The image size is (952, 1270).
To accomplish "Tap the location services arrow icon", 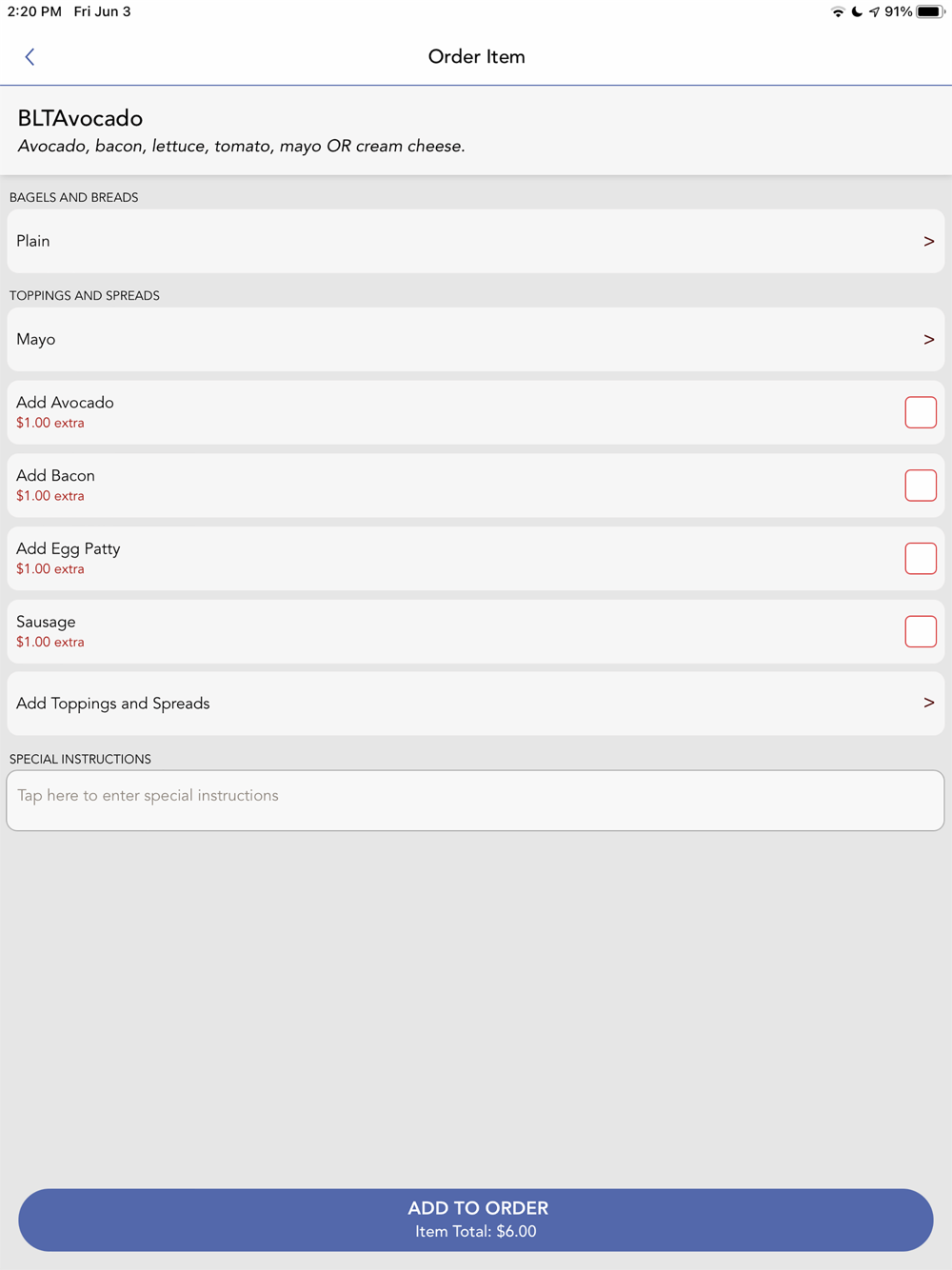I will (874, 12).
